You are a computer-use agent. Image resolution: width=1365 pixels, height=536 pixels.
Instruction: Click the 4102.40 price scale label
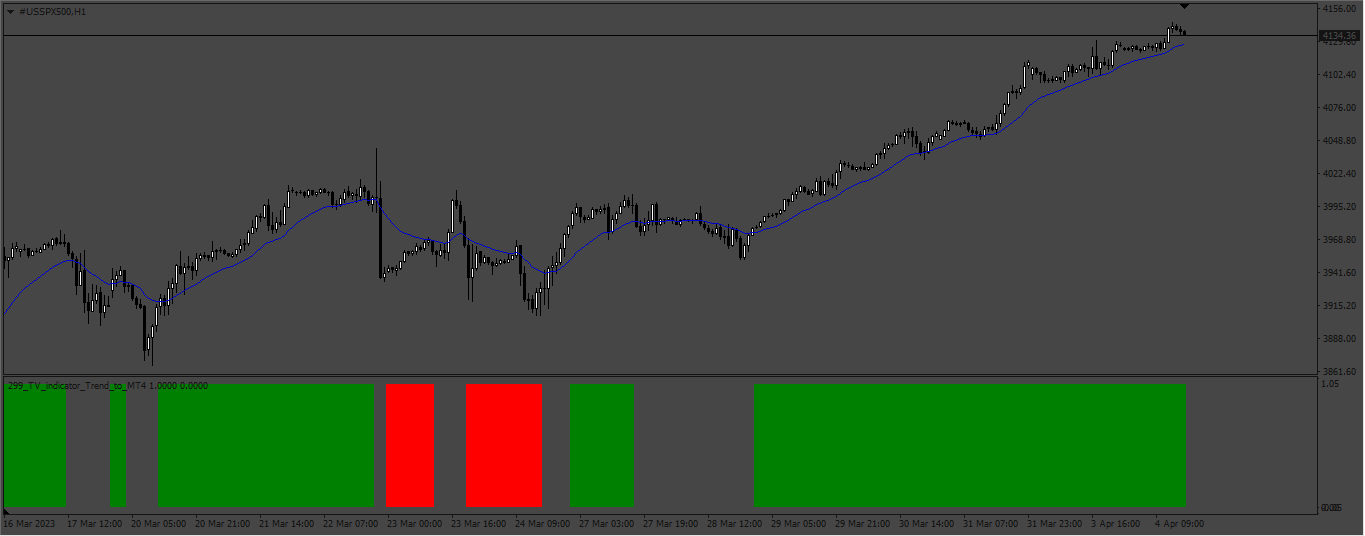[1338, 75]
